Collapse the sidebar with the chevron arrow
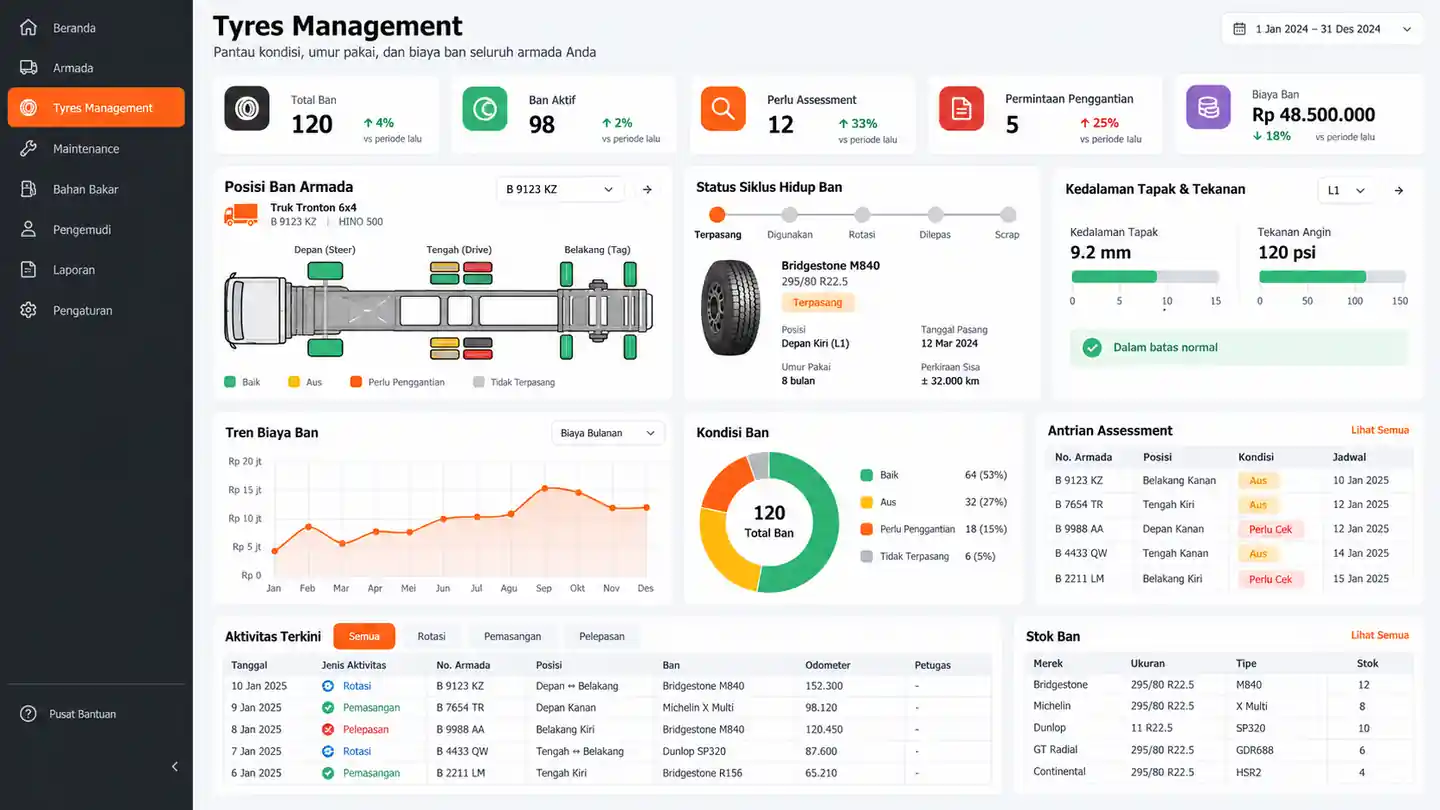 click(175, 767)
